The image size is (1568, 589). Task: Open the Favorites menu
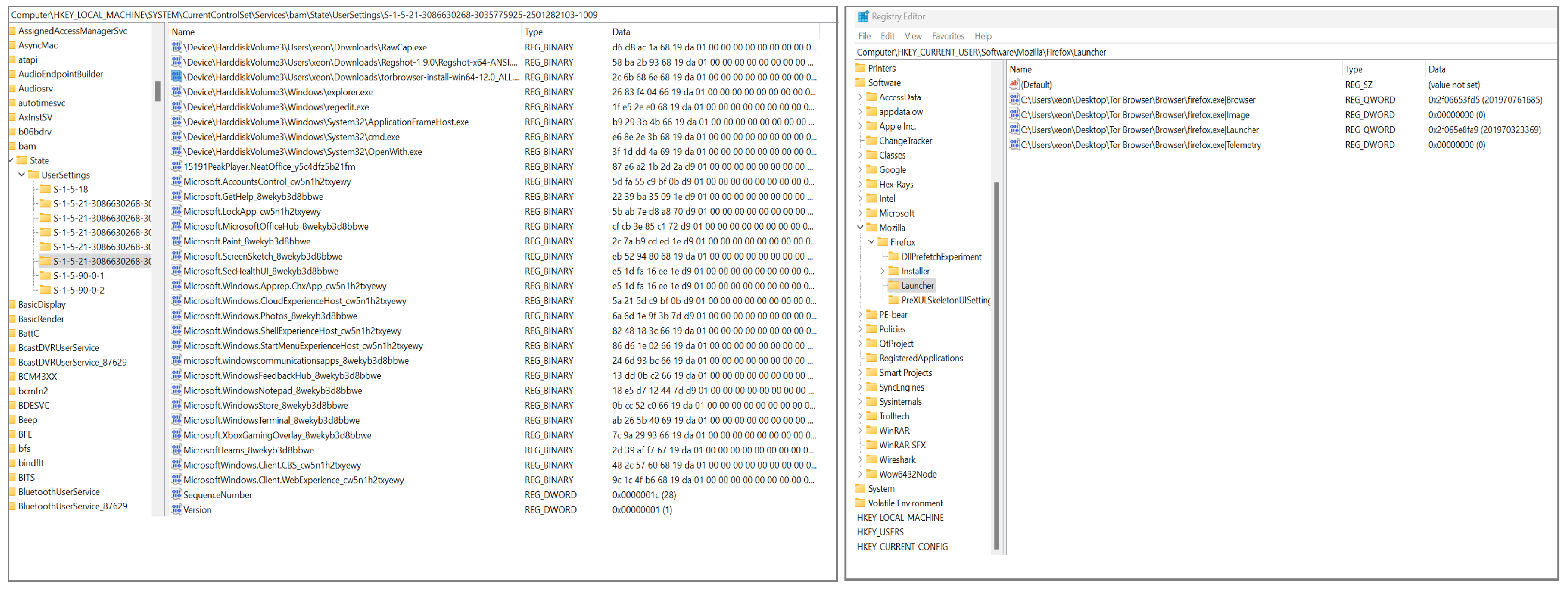948,36
